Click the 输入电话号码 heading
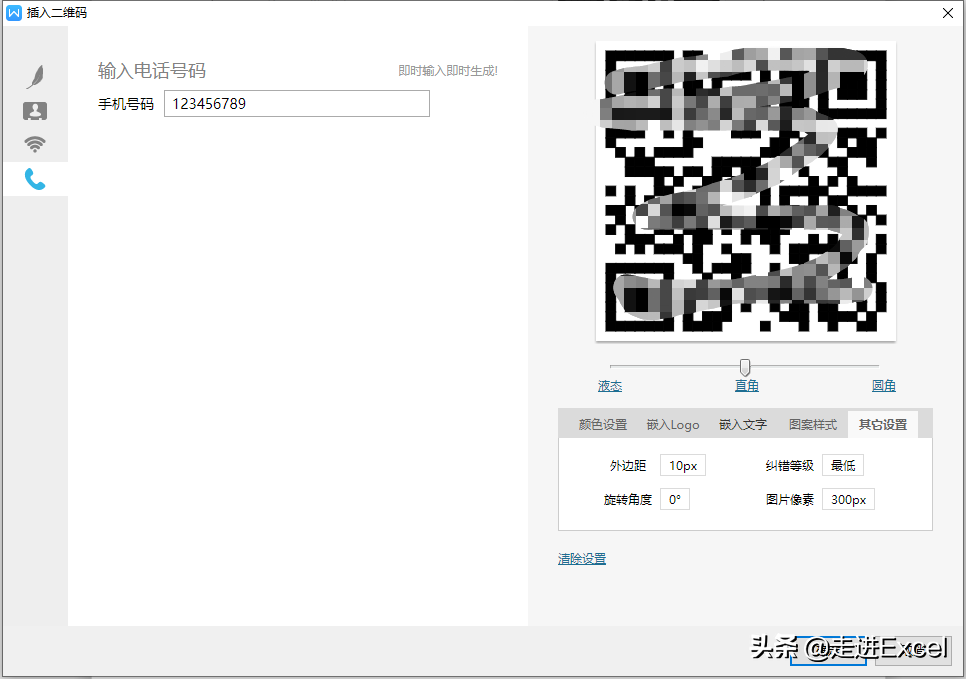966x679 pixels. [152, 71]
